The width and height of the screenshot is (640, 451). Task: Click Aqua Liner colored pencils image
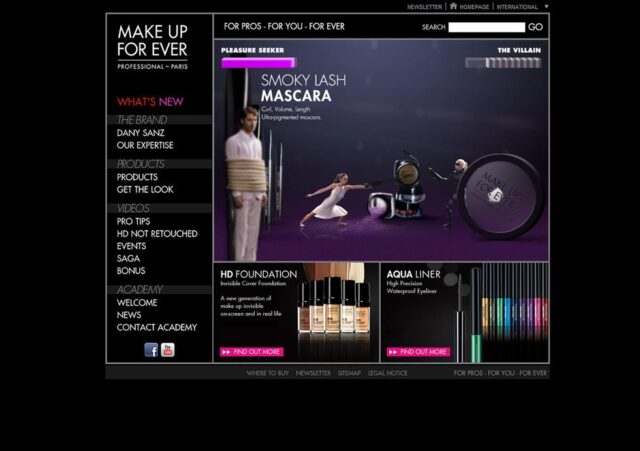(x=514, y=312)
